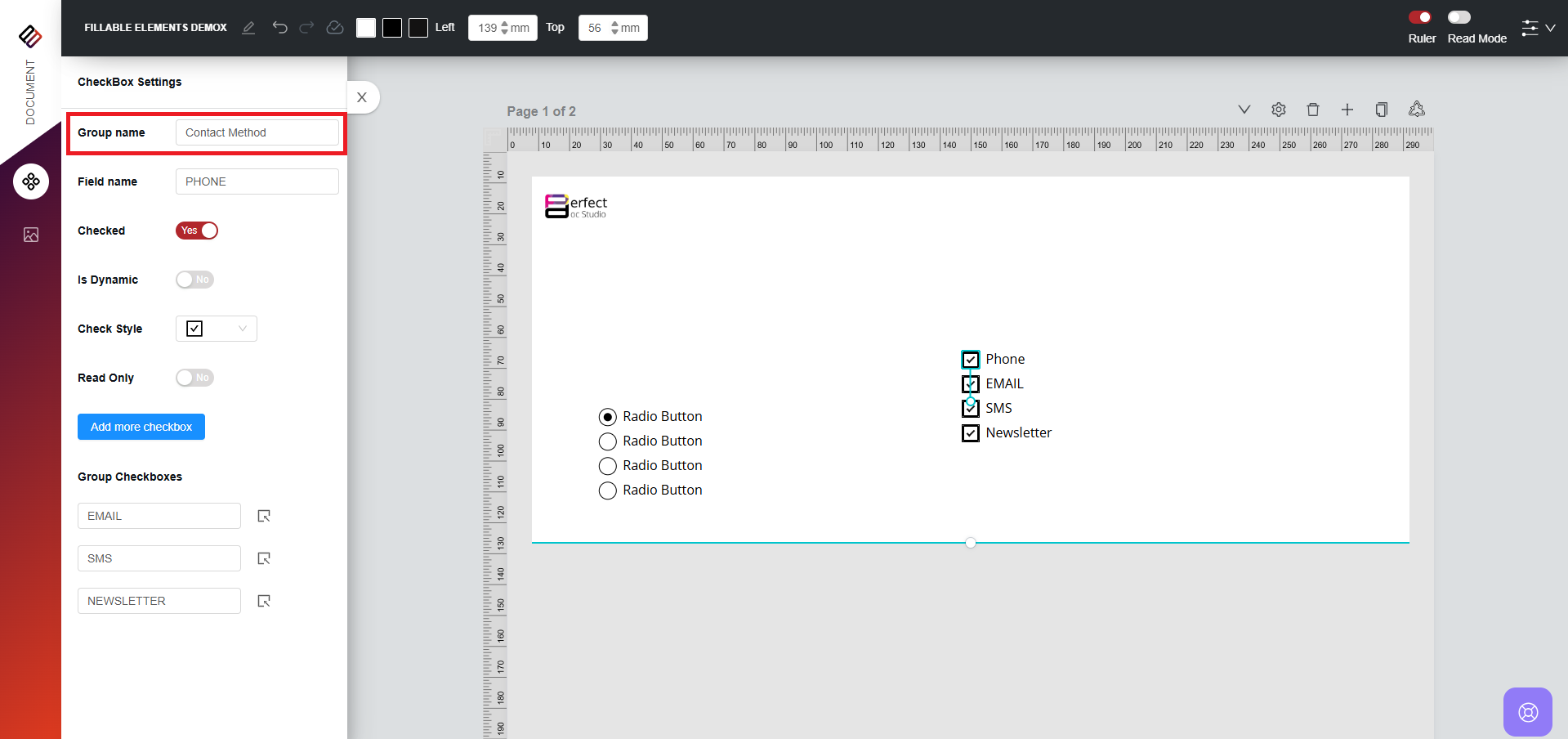Viewport: 1568px width, 739px height.
Task: Open the images panel in sidebar
Action: [x=31, y=235]
